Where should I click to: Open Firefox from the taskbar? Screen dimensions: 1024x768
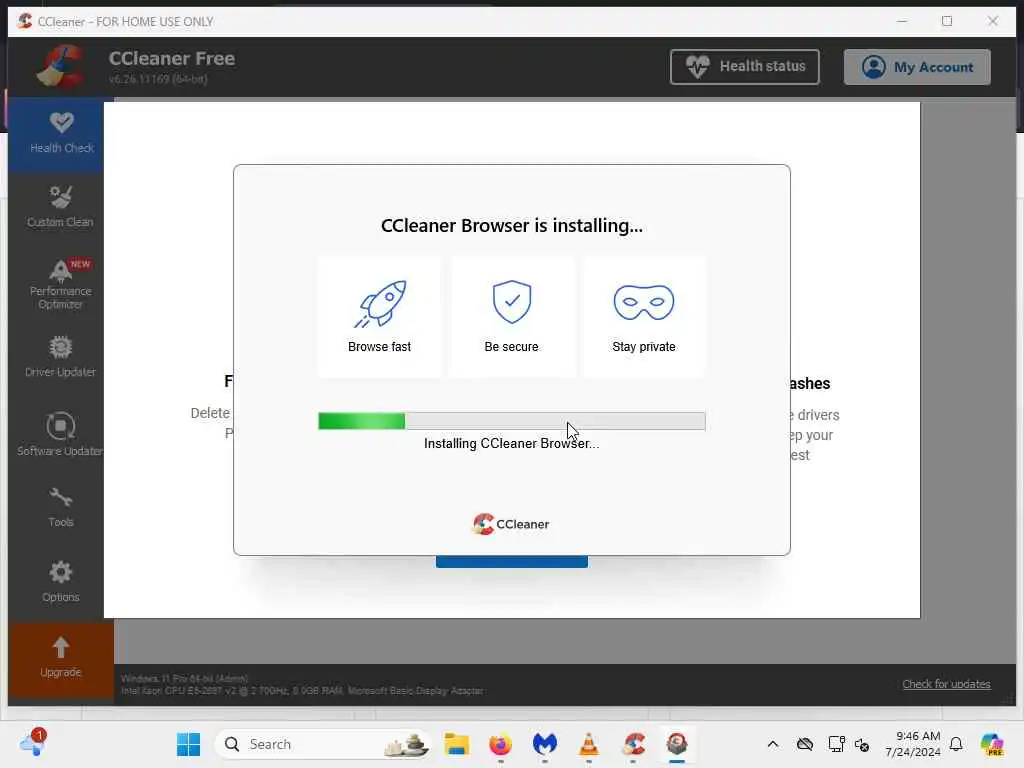coord(501,744)
